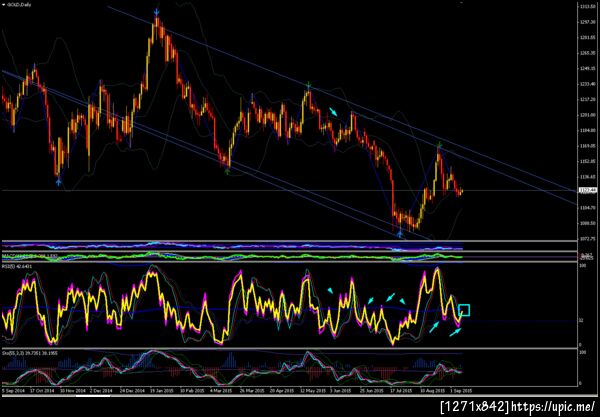Click the 4 Mar 2015 date label

(x=221, y=391)
